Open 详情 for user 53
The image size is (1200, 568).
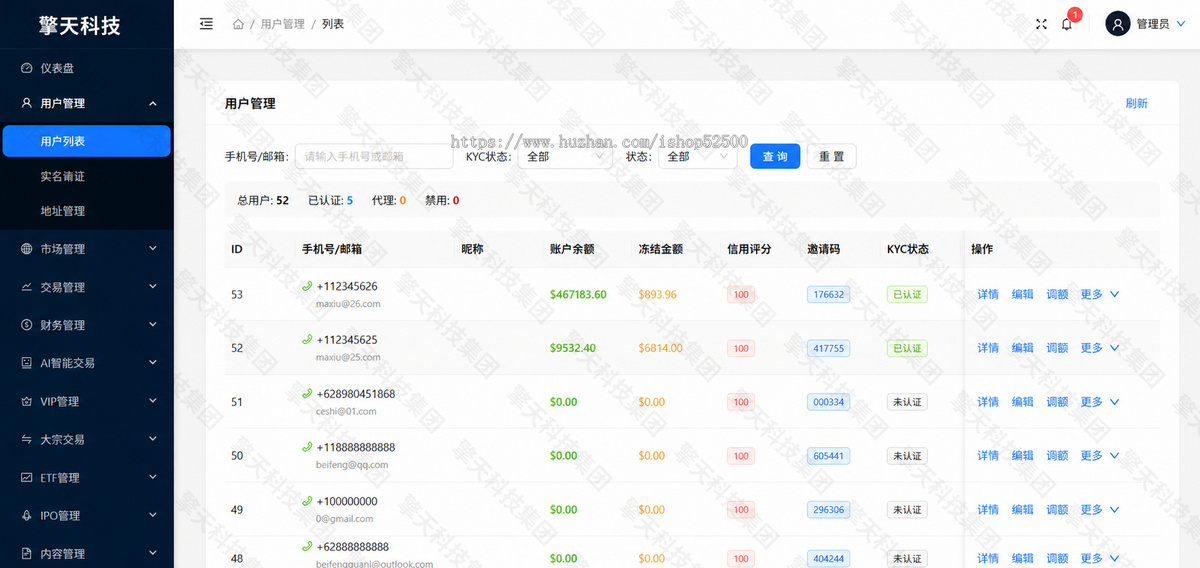point(988,294)
